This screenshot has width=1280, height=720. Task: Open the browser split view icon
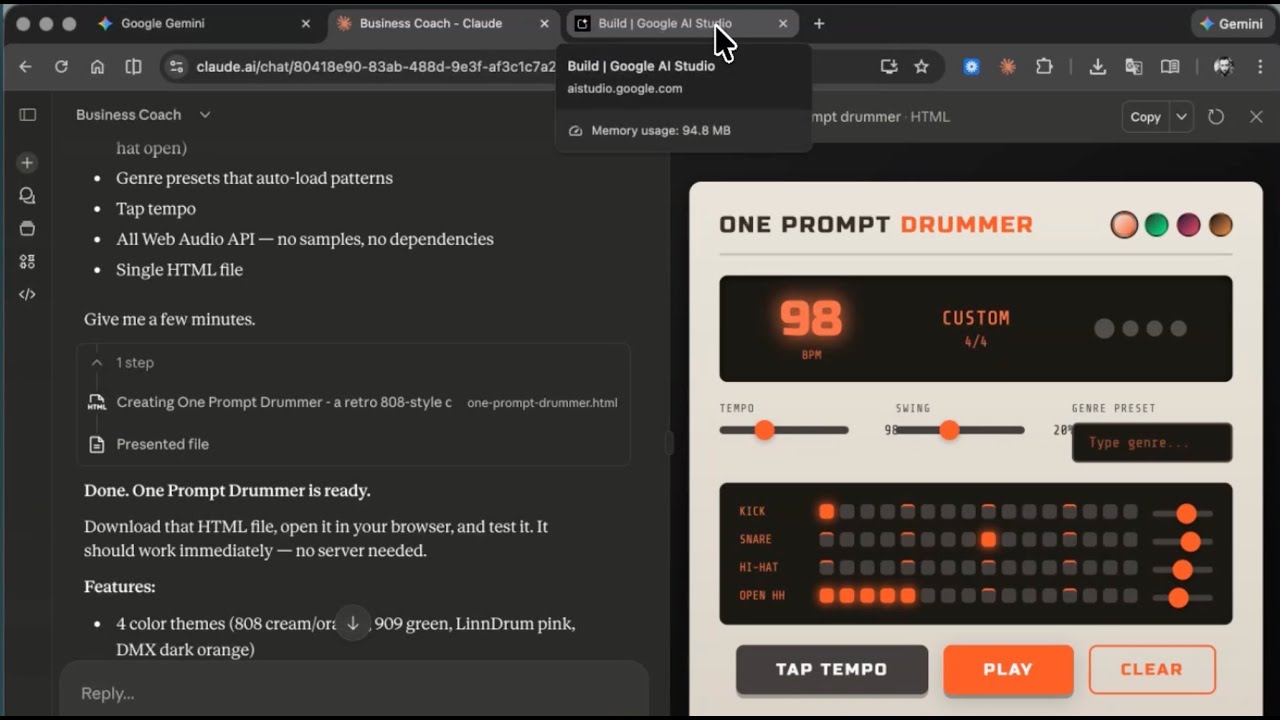tap(133, 66)
